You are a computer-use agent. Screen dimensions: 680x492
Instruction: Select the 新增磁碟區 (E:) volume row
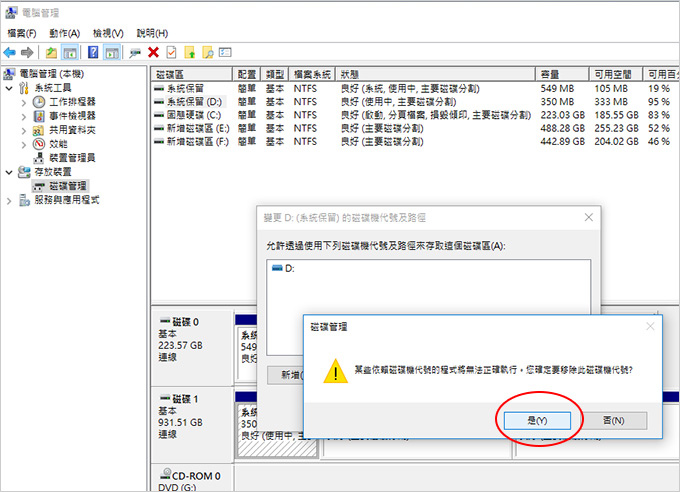pos(415,128)
